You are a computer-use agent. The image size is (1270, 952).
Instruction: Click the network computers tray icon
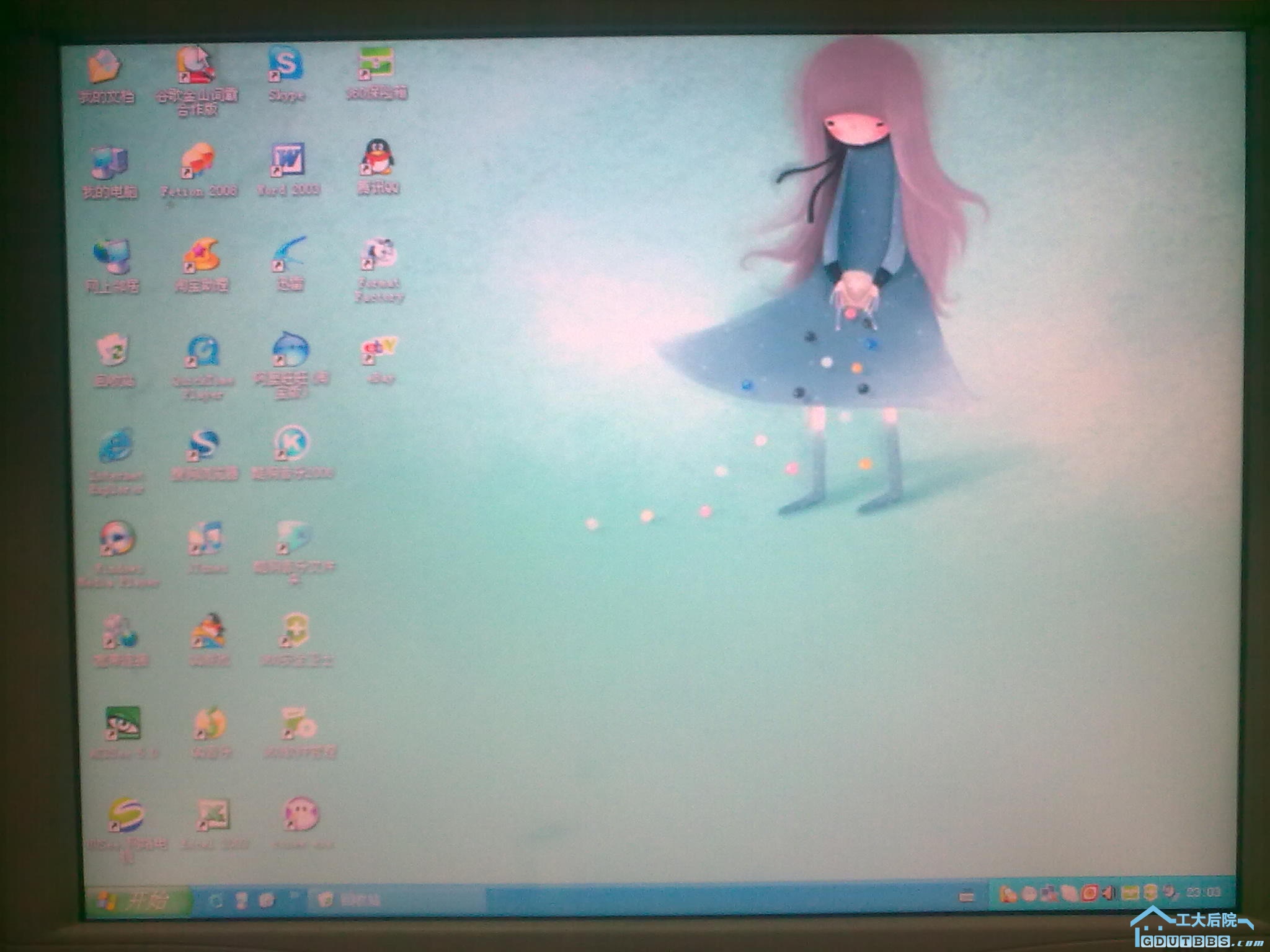[1049, 893]
